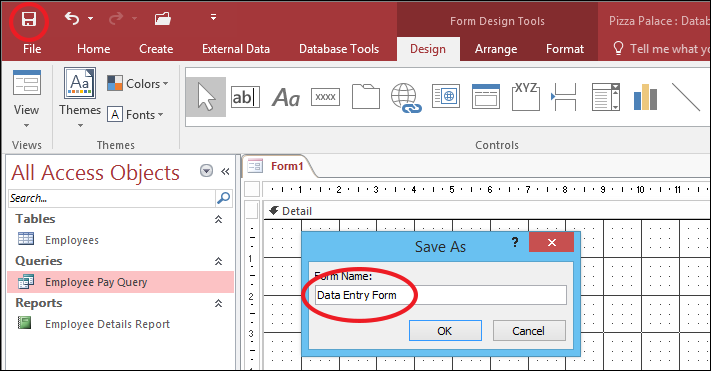Select the Chart control icon
This screenshot has height=371, width=711.
(645, 97)
